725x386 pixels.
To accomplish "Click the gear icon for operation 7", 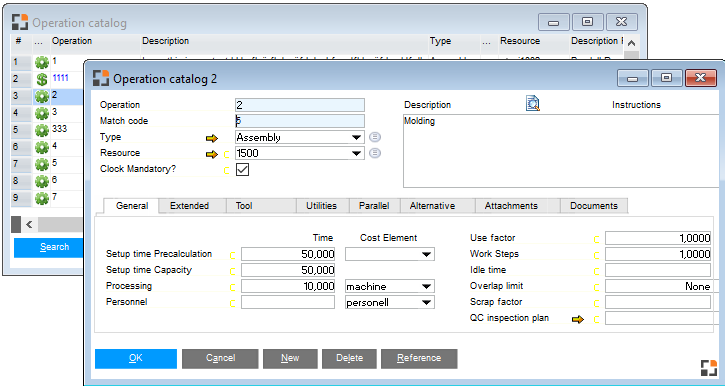I will (x=42, y=199).
